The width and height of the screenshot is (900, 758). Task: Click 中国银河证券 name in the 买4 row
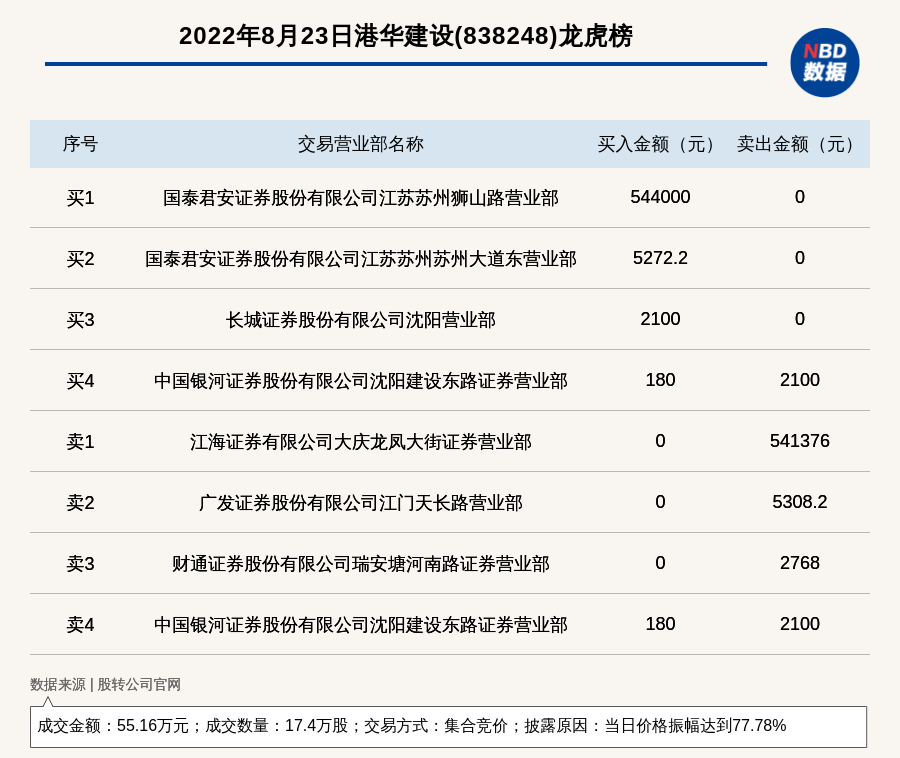pyautogui.click(x=360, y=381)
